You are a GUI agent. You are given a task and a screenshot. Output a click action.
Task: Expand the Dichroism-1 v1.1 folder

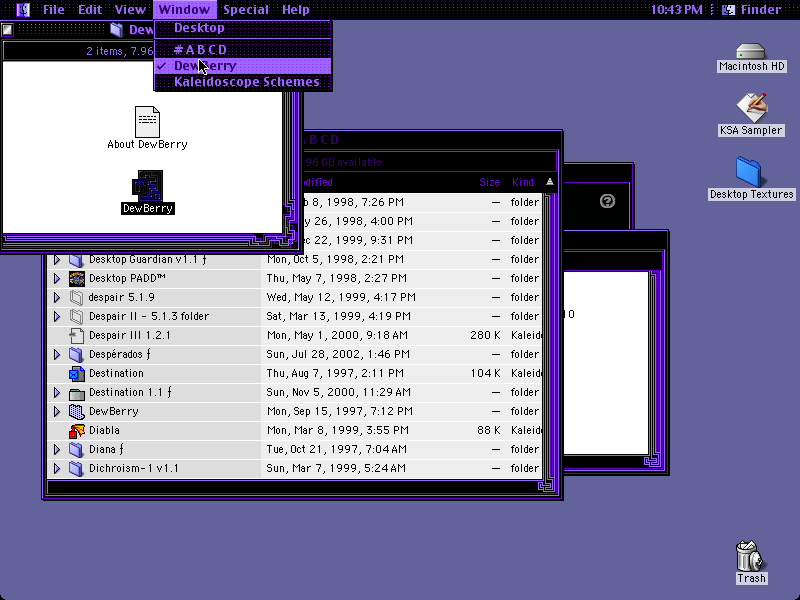tap(57, 468)
